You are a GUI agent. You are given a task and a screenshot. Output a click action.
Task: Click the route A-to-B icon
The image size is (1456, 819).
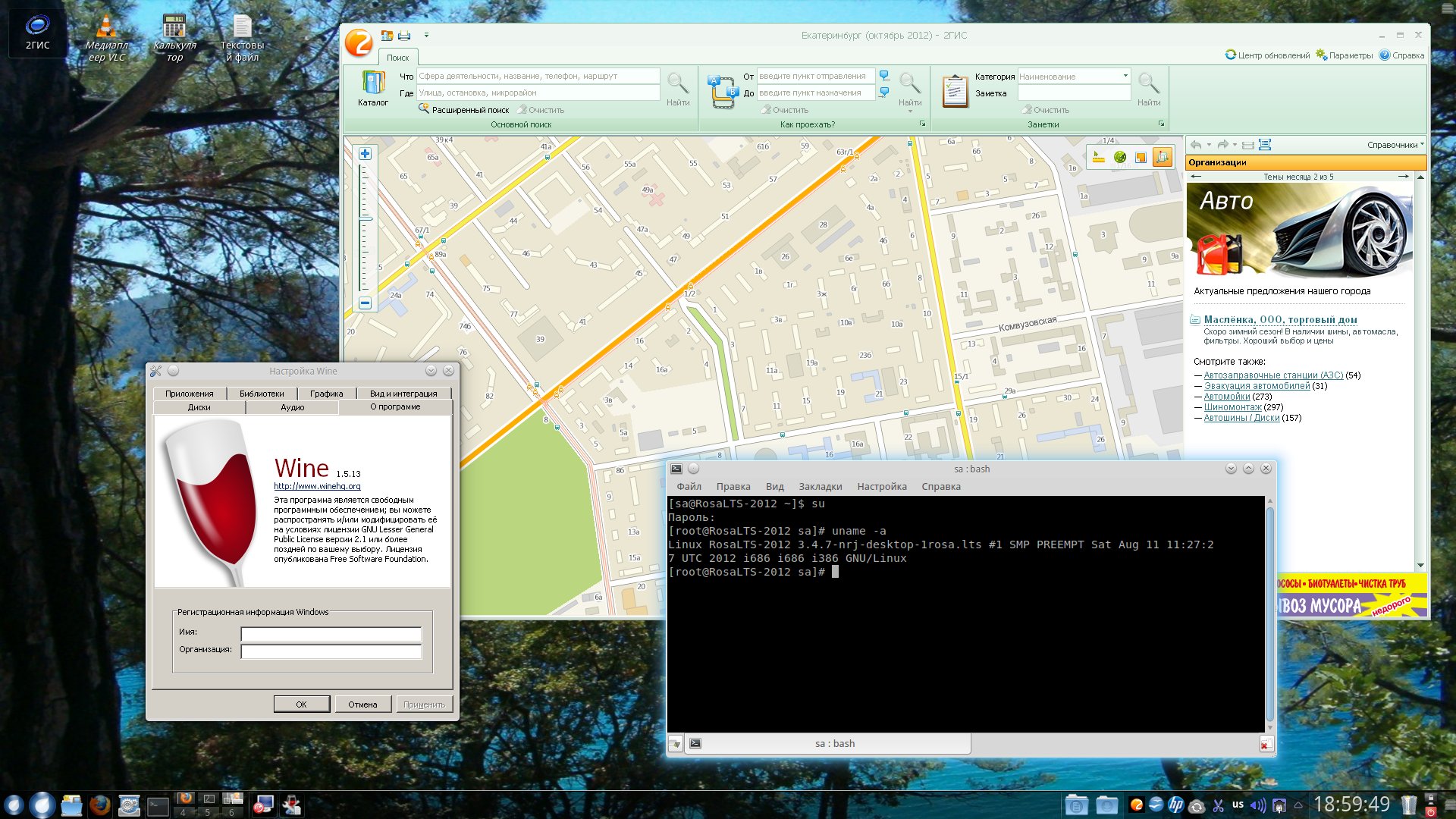[722, 91]
